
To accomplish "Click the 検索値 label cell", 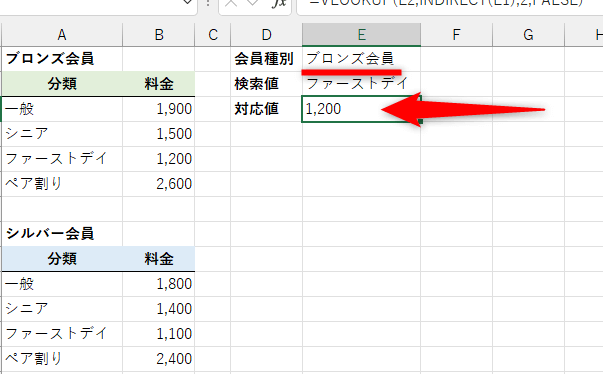I will pyautogui.click(x=267, y=84).
